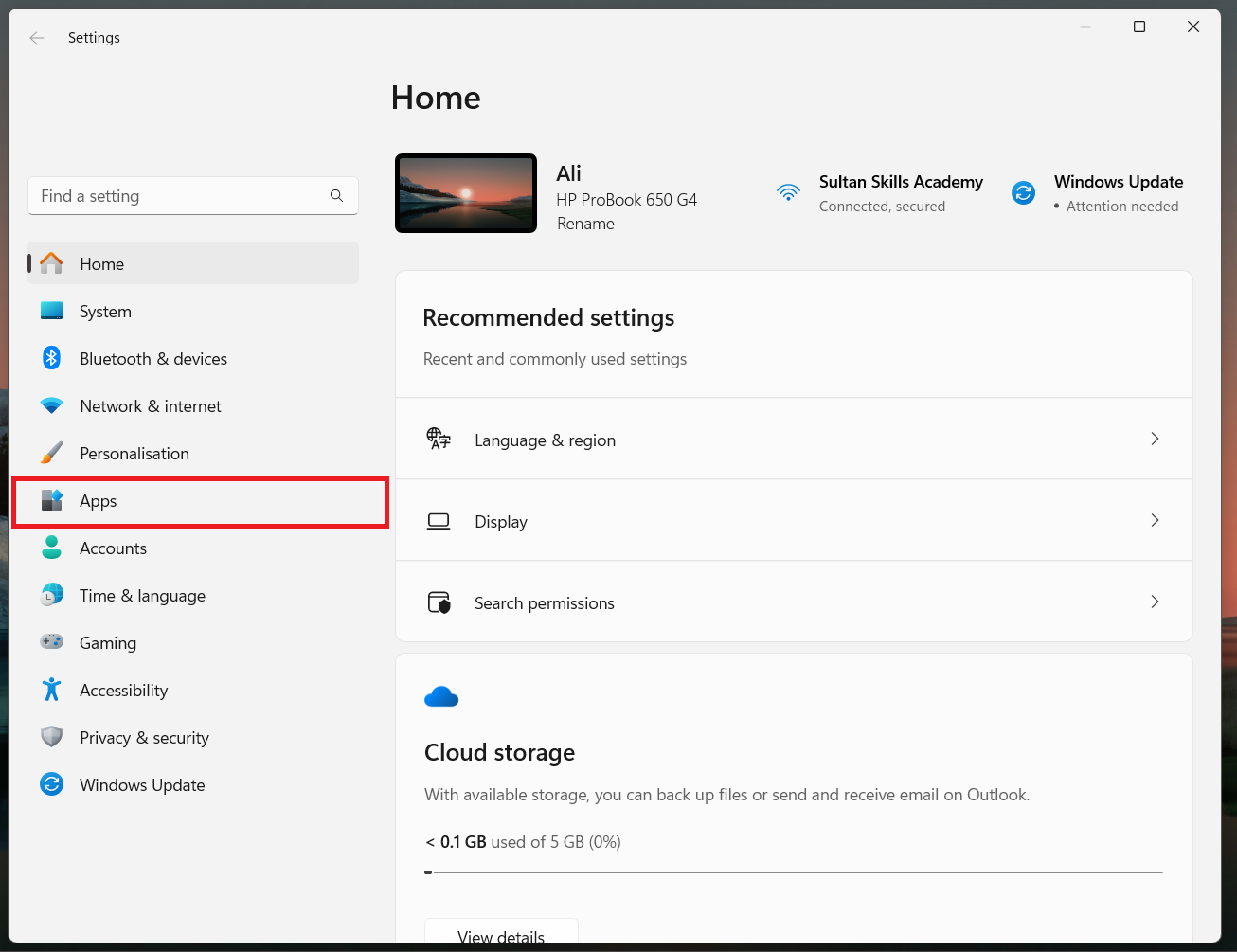Click the Network & internet Wi-Fi icon
1237x952 pixels.
[x=52, y=405]
